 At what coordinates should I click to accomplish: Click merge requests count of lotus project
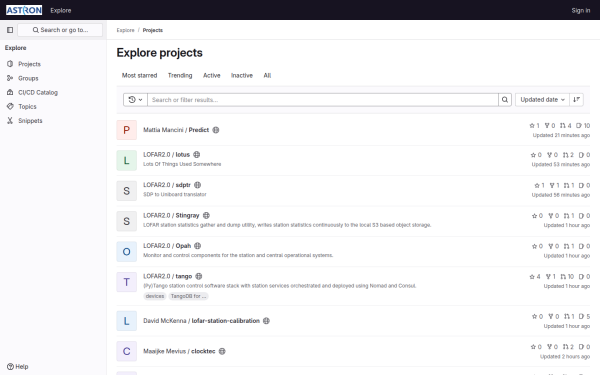568,155
